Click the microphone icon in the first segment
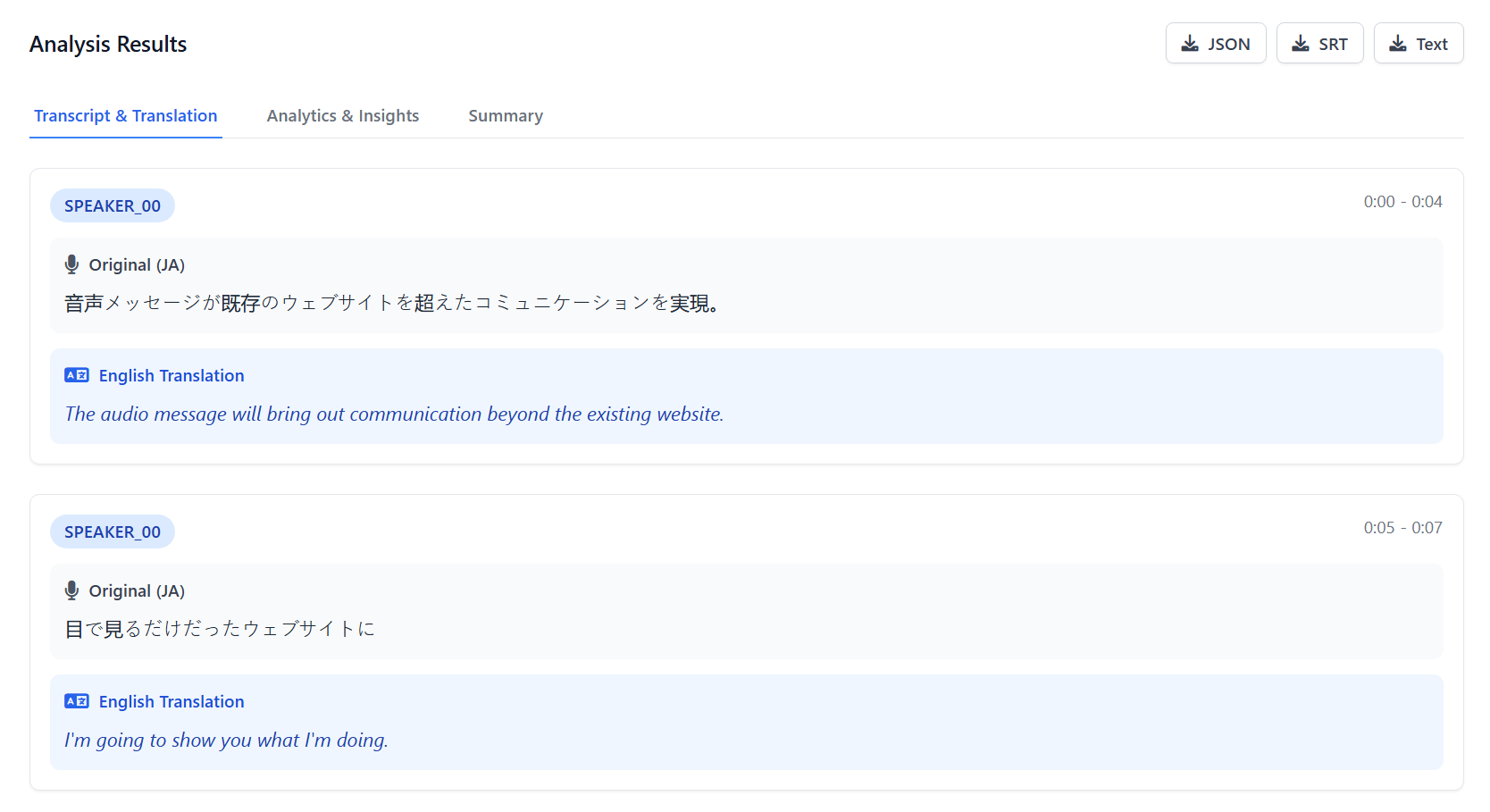 (71, 264)
